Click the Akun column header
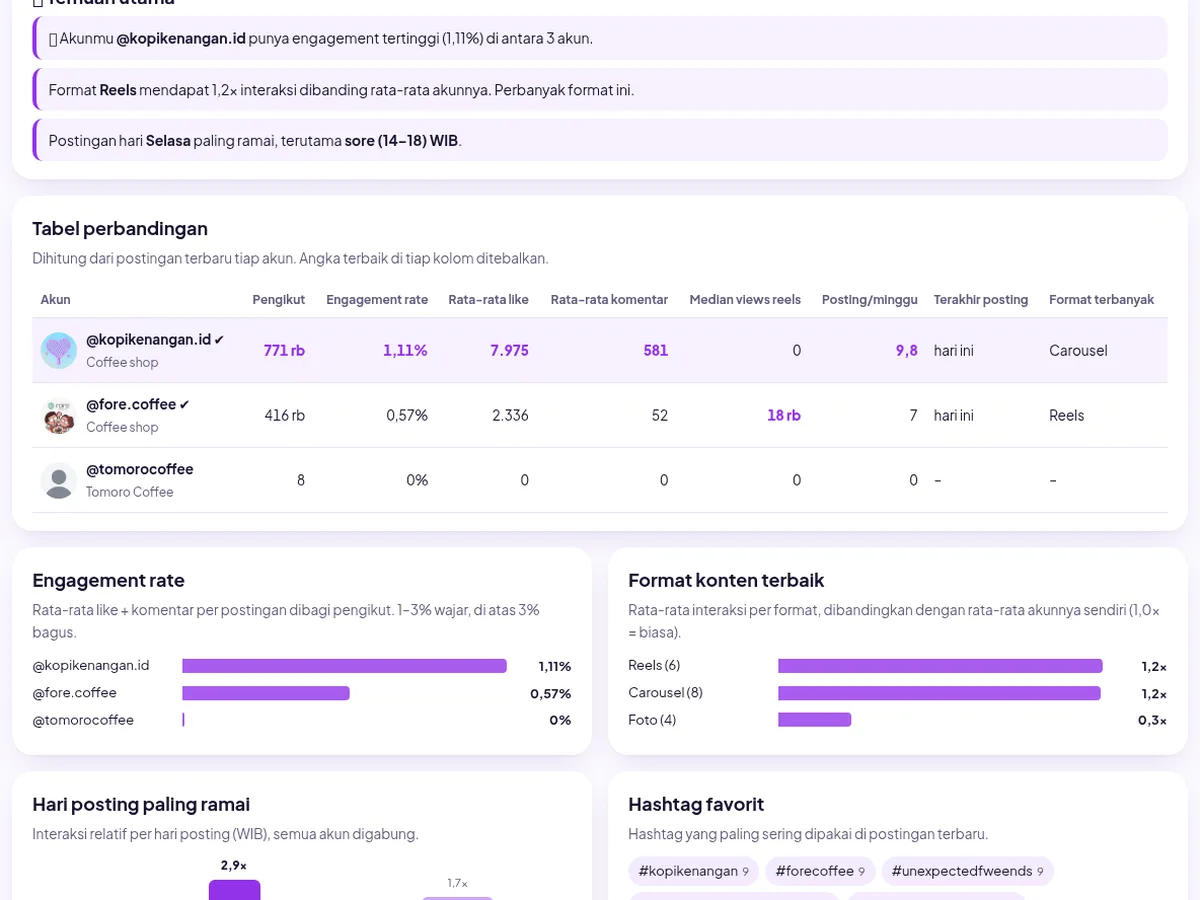Screen dimensions: 1200x900 (x=56, y=300)
